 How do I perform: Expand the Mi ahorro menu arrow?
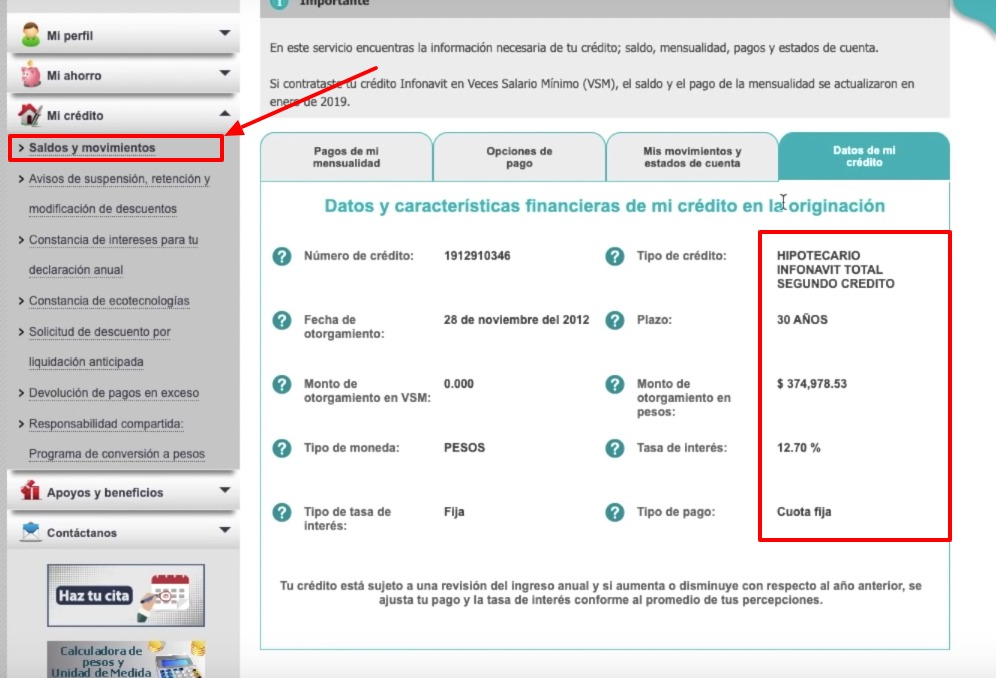tap(225, 73)
